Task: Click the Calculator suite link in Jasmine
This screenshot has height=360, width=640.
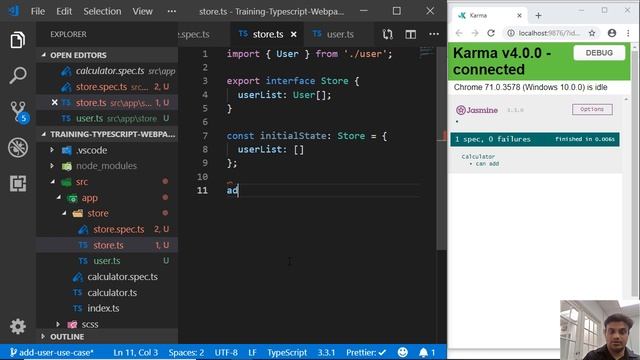Action: [478, 156]
